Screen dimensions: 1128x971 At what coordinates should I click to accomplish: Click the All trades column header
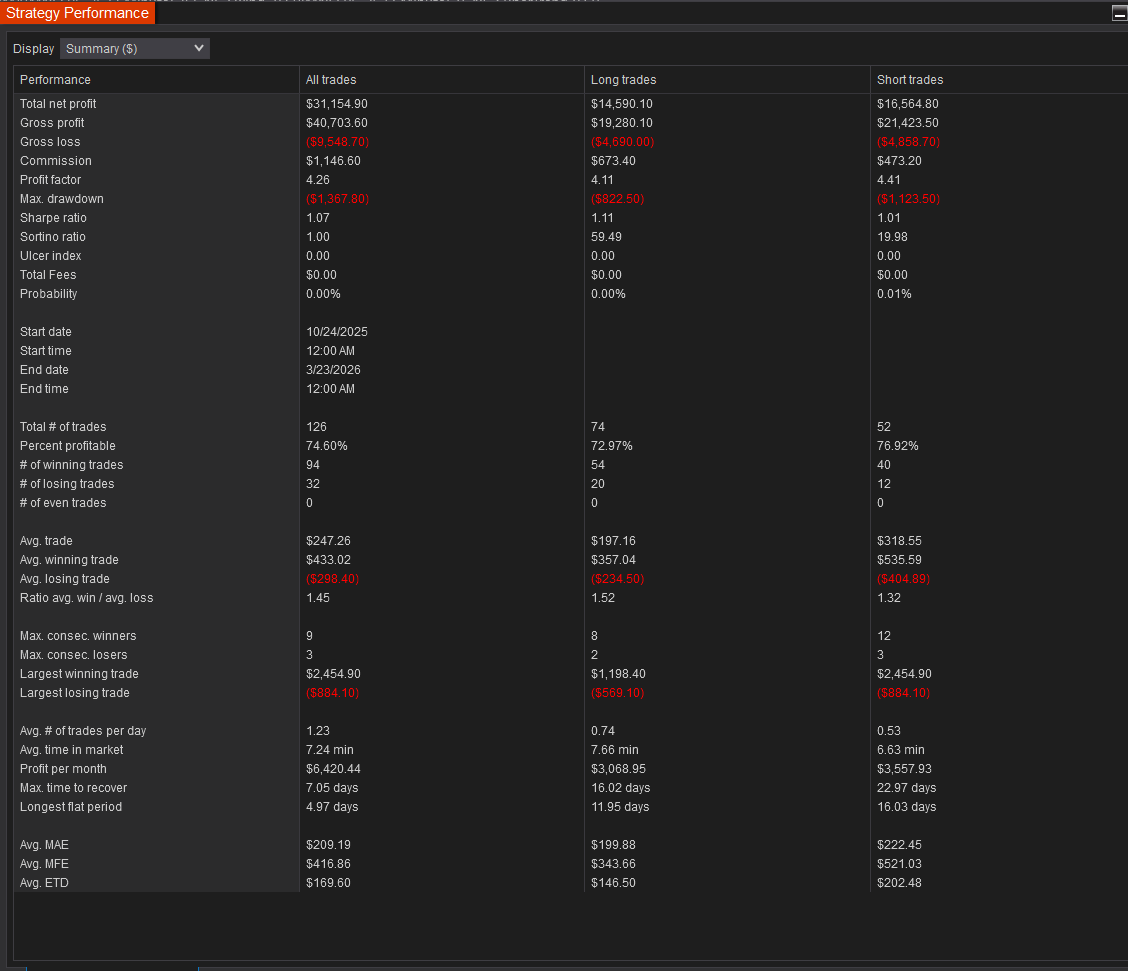(331, 80)
